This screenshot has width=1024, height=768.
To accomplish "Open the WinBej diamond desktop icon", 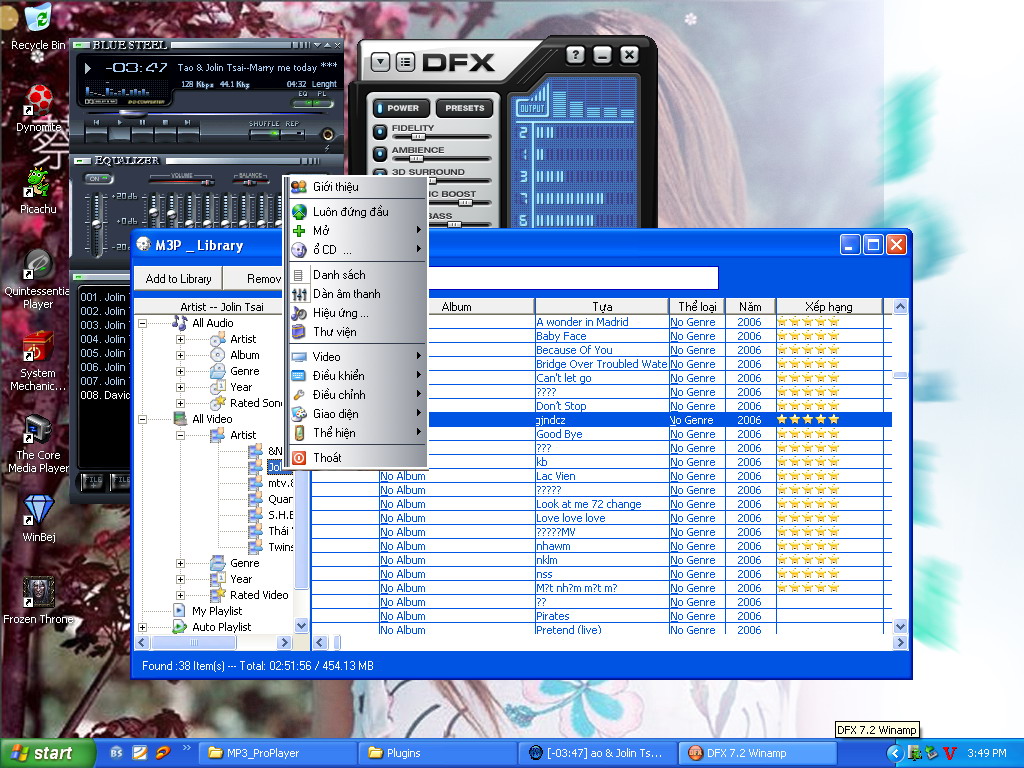I will pos(38,510).
